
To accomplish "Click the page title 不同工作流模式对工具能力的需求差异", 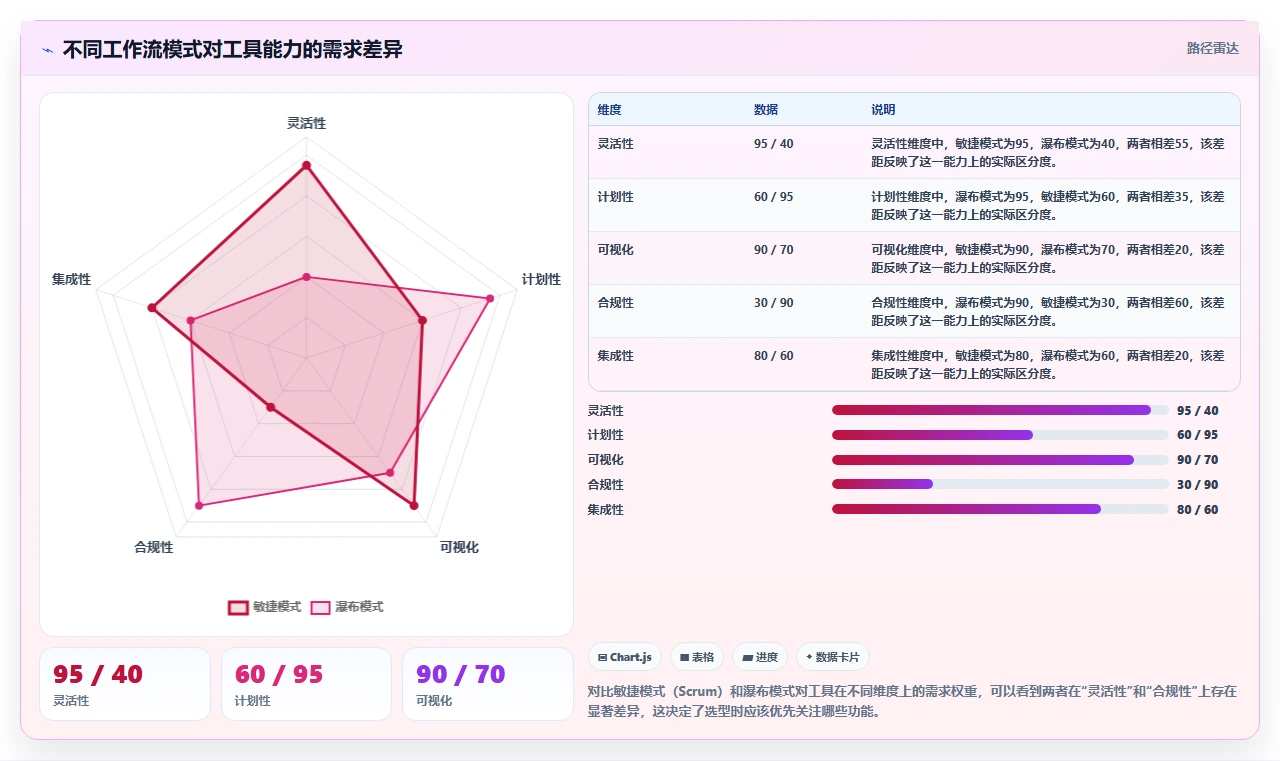I will [x=233, y=49].
